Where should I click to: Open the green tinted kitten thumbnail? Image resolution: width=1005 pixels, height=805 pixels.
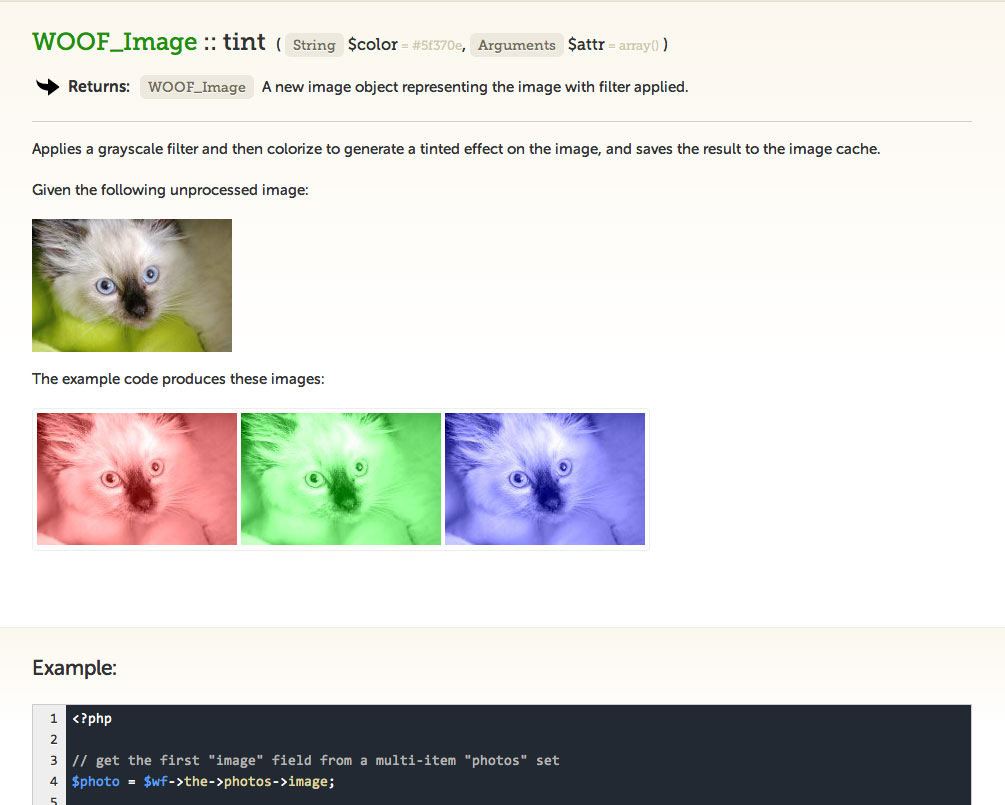pos(341,479)
